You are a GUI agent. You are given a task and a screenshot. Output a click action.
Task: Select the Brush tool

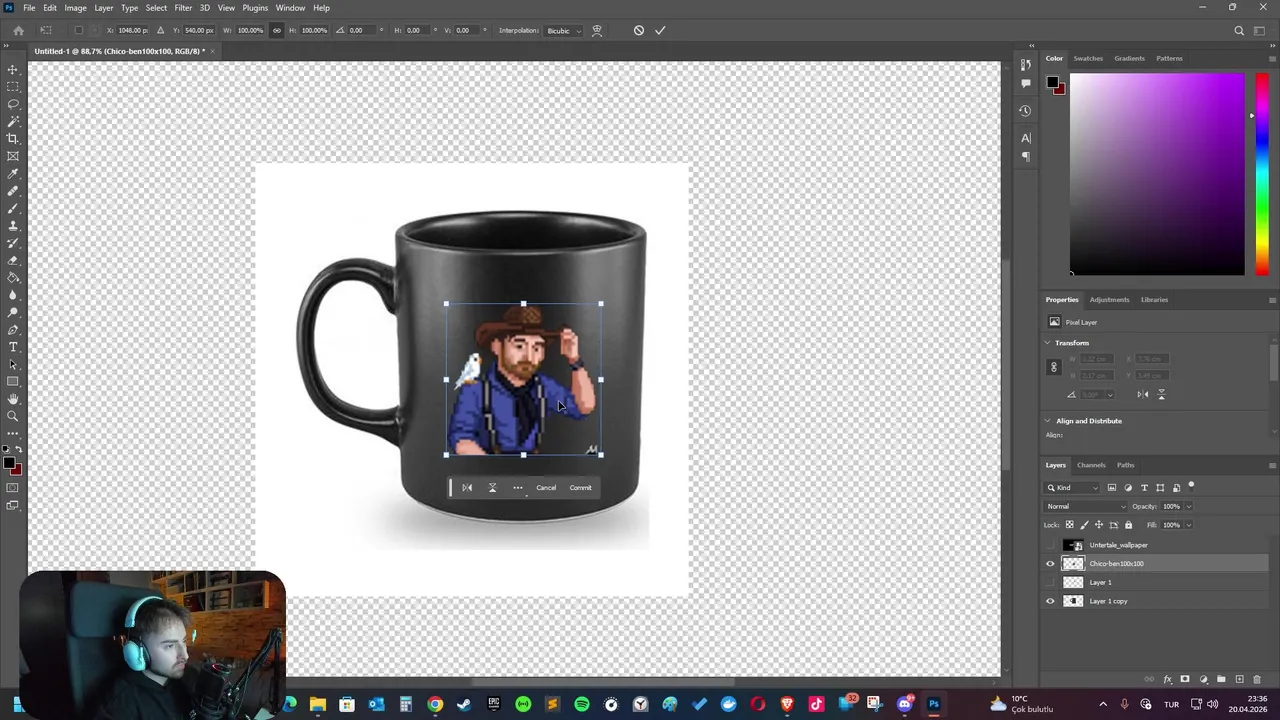click(13, 208)
